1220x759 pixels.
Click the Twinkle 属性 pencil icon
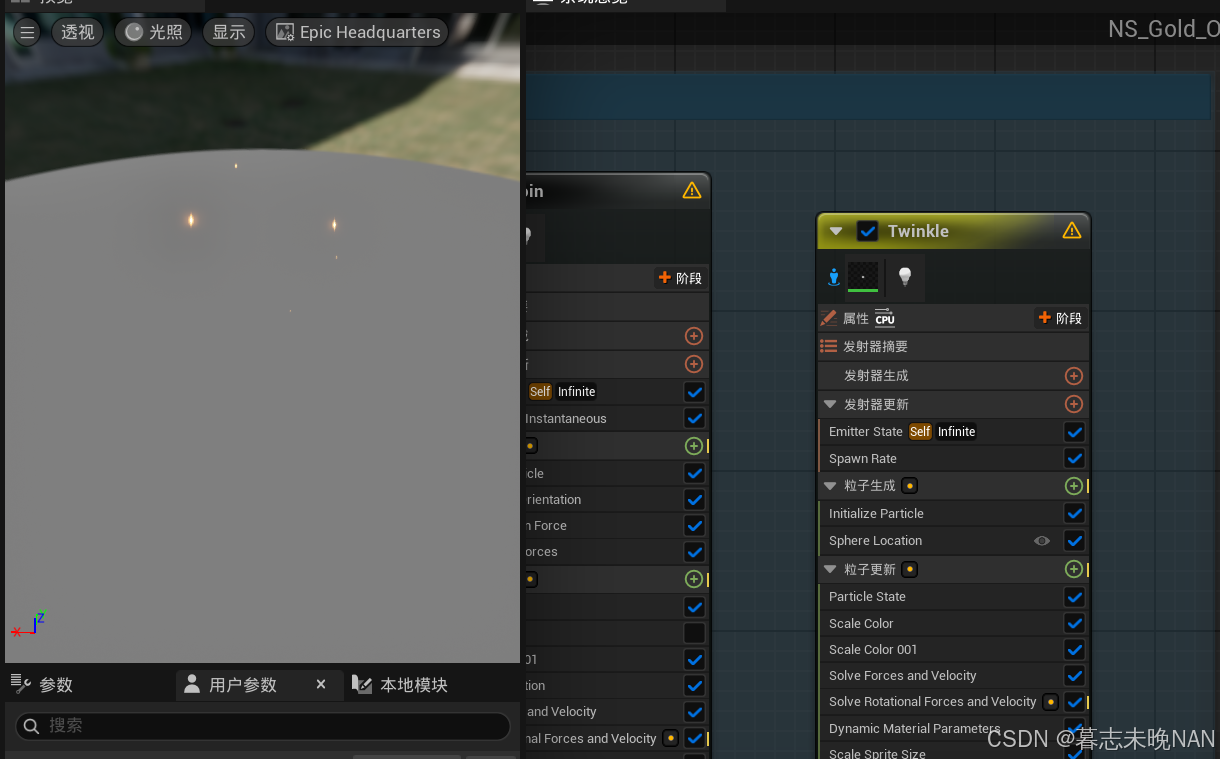(x=828, y=318)
